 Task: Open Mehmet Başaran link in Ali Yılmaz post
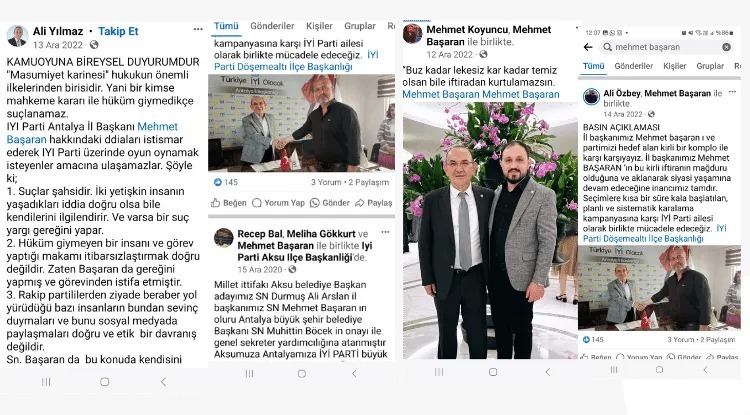pos(92,133)
